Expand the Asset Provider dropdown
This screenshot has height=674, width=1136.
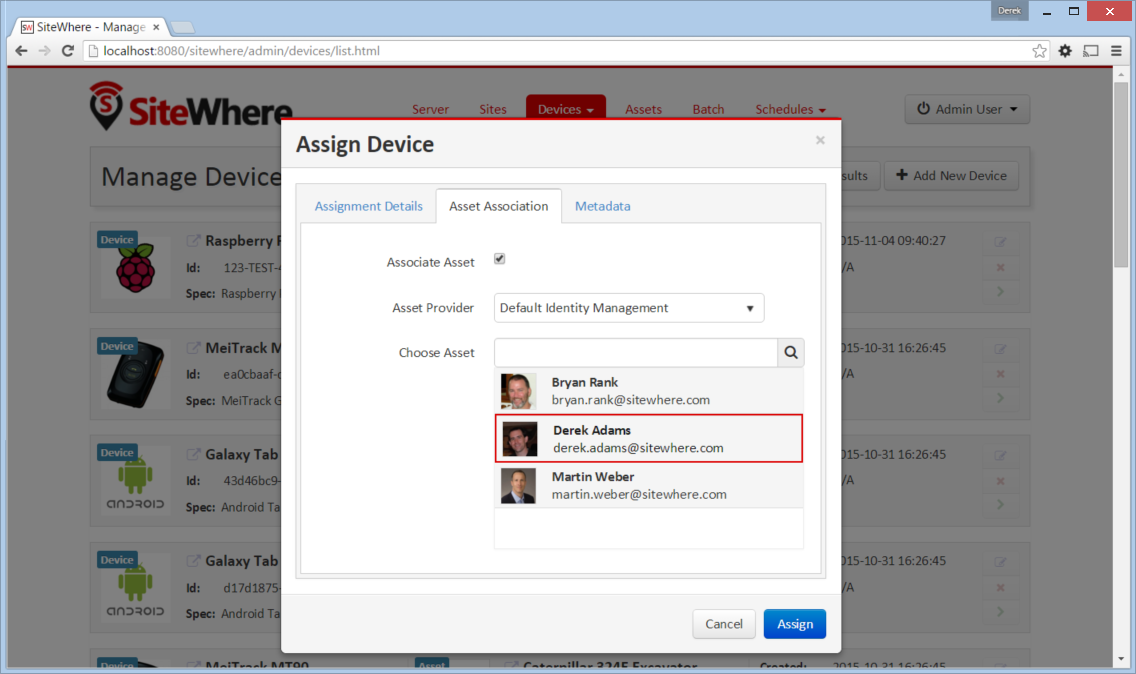[x=629, y=308]
